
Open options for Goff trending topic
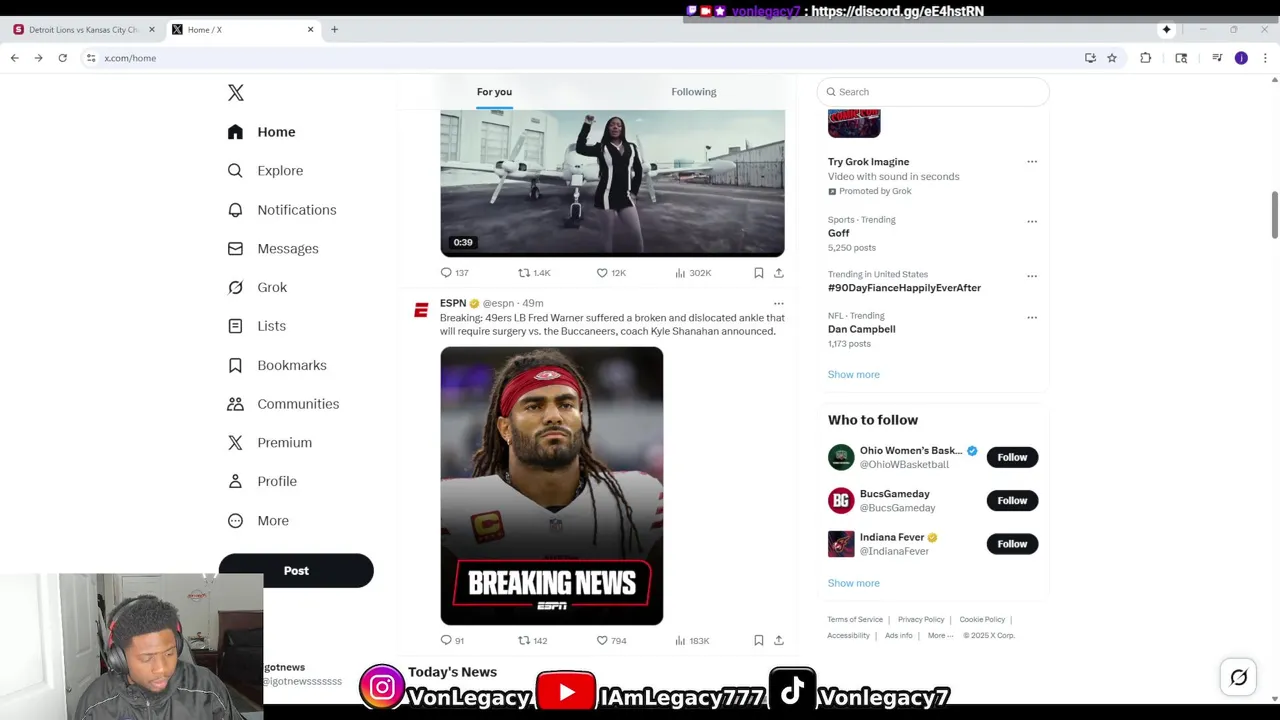(1032, 222)
